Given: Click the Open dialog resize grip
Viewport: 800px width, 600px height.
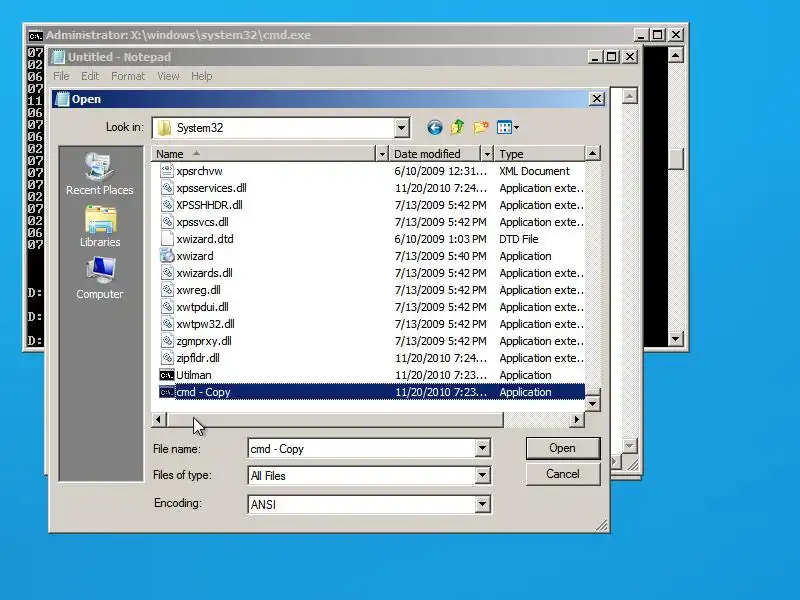Looking at the screenshot, I should coord(602,525).
